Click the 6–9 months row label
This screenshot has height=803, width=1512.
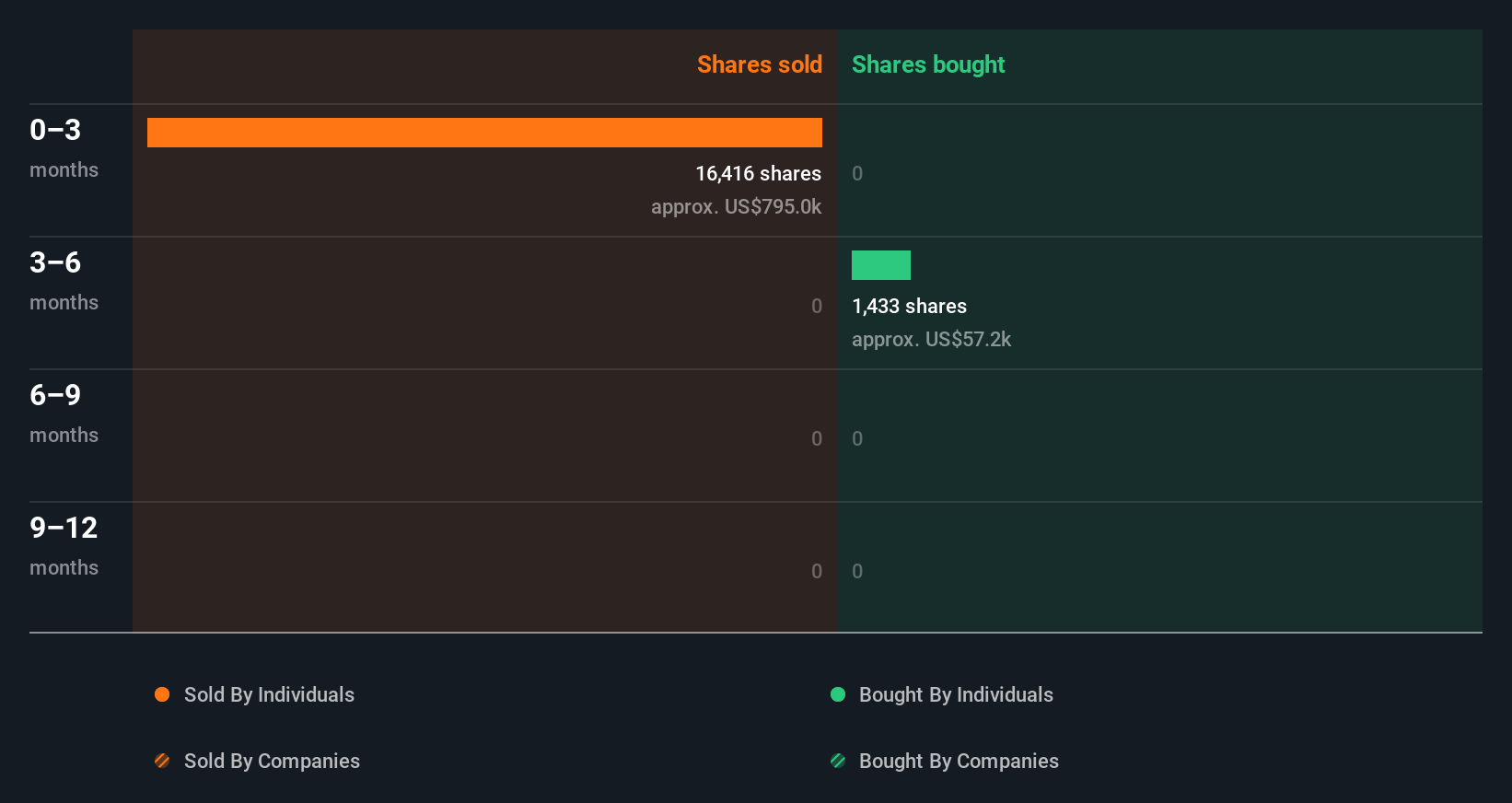64,413
